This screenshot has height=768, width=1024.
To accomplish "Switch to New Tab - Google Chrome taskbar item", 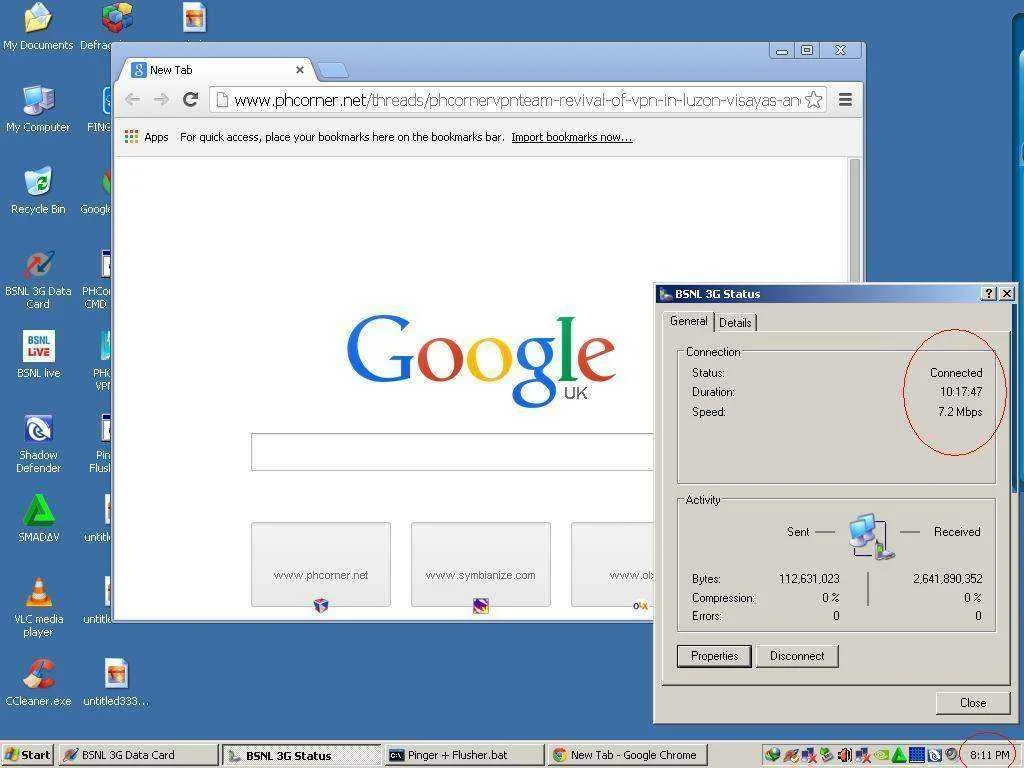I will point(628,755).
